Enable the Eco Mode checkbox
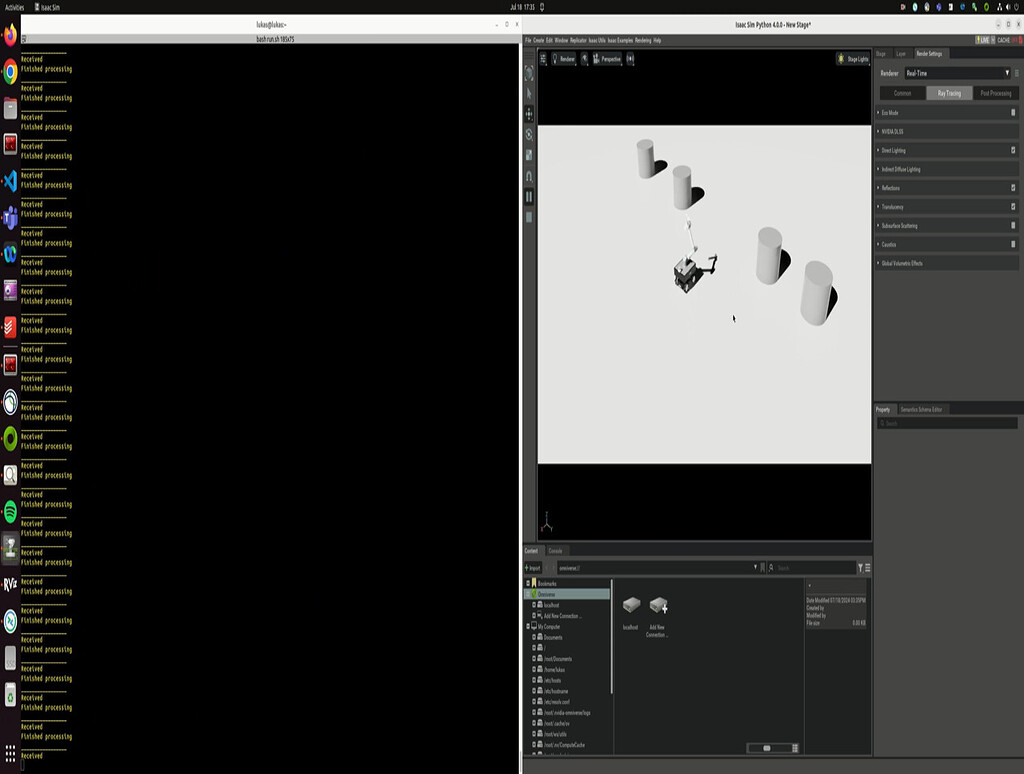 [1013, 112]
